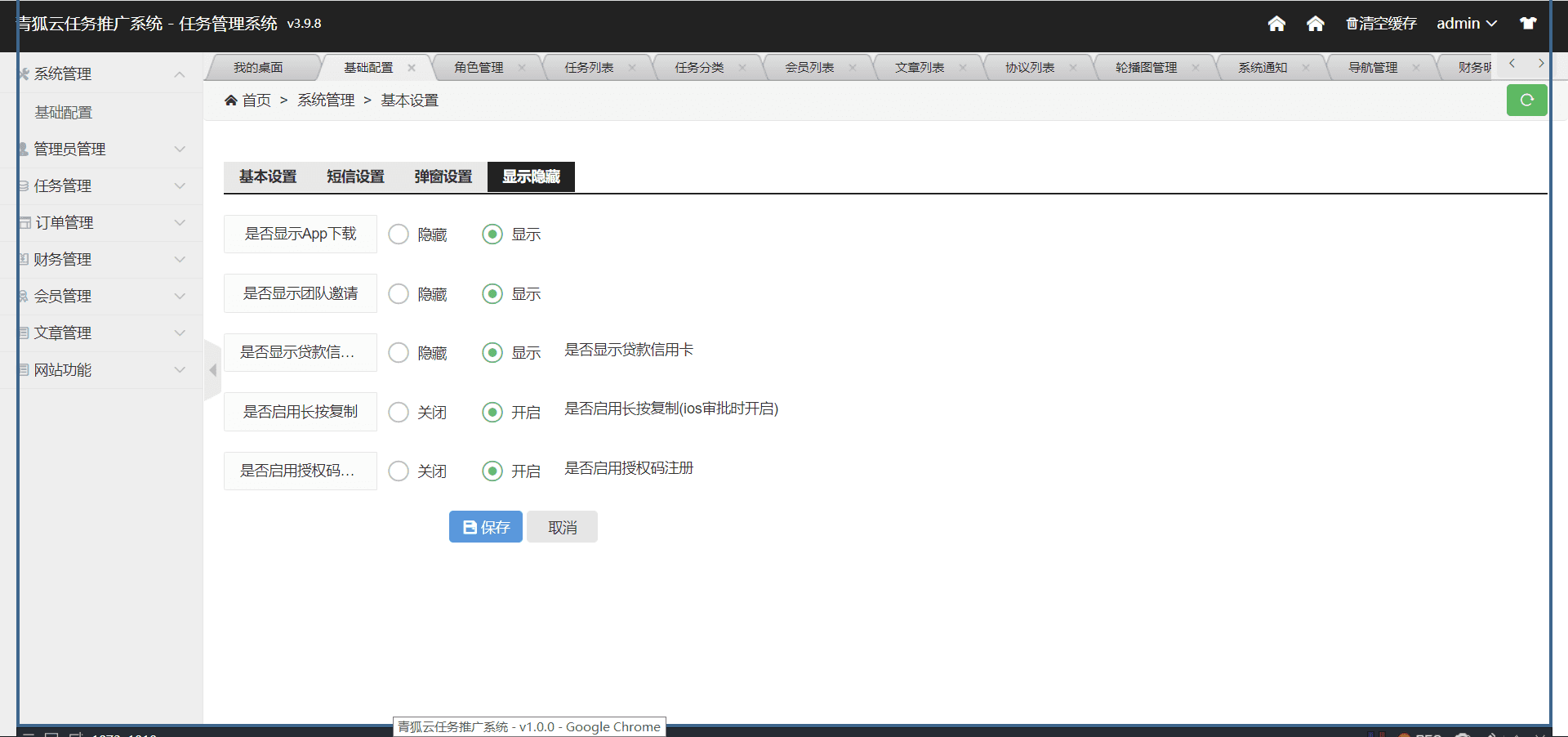Open the admin user dropdown
1568x737 pixels.
click(1466, 24)
